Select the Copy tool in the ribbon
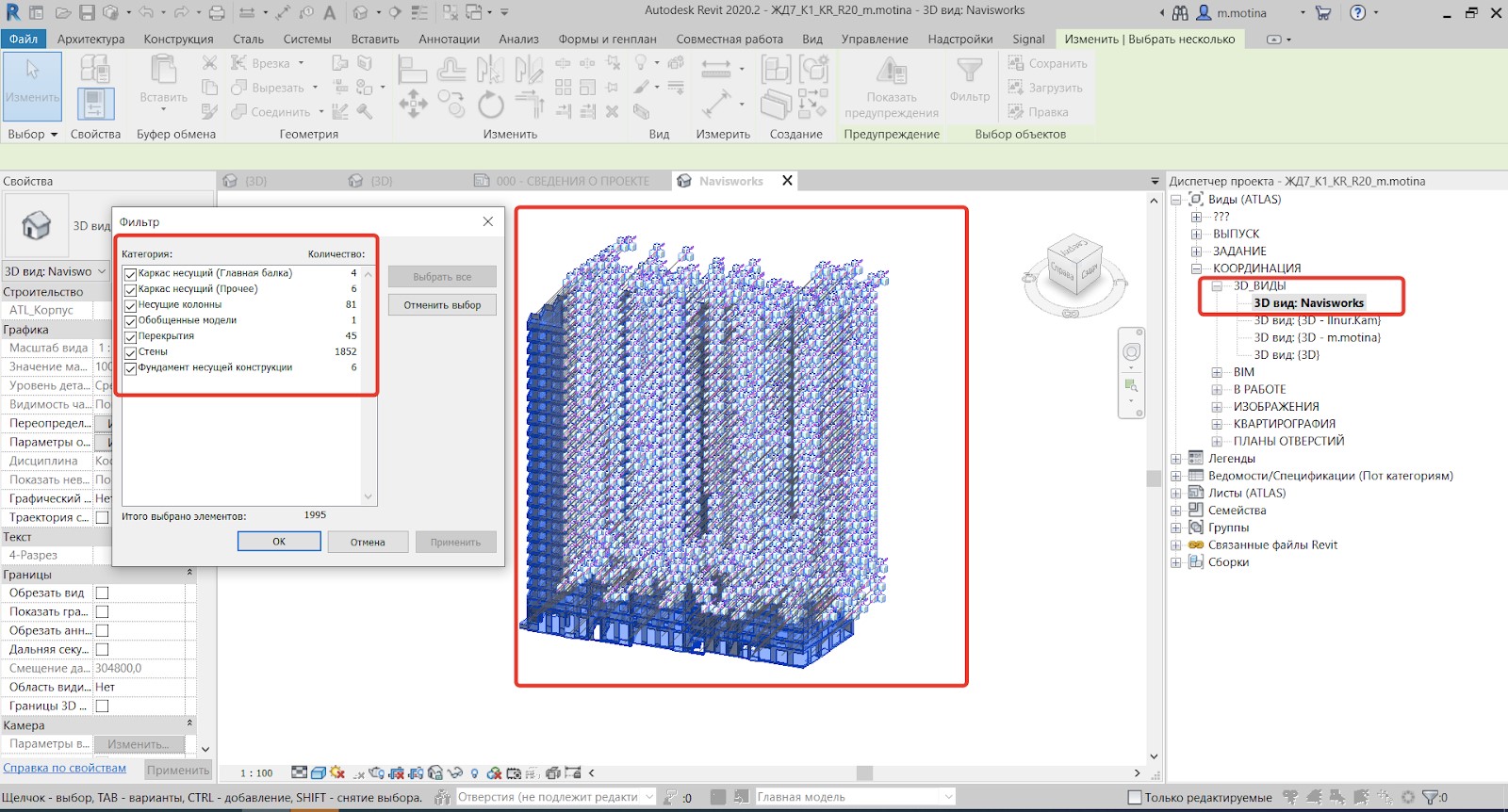 tap(451, 103)
